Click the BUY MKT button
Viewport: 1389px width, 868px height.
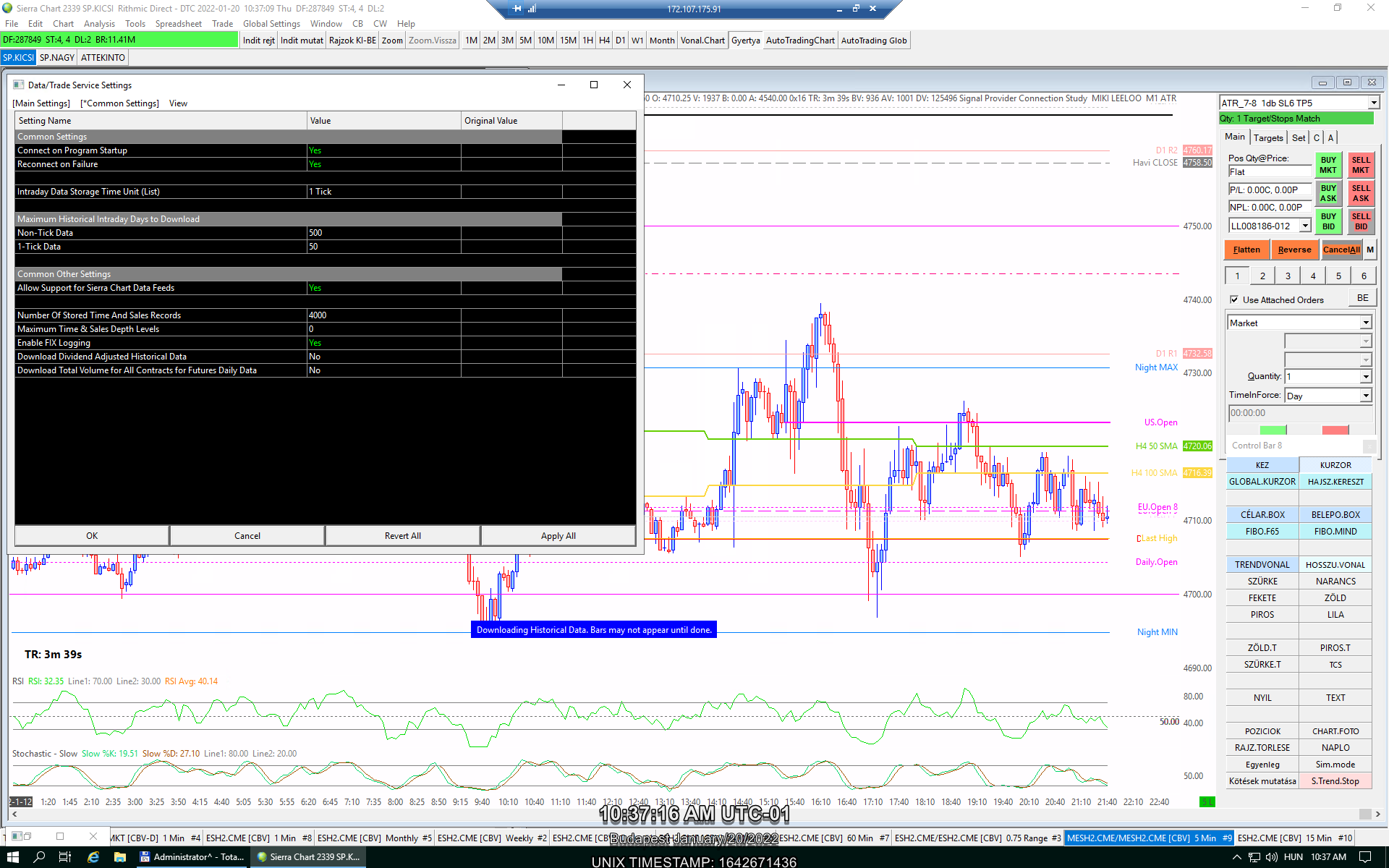pyautogui.click(x=1328, y=165)
